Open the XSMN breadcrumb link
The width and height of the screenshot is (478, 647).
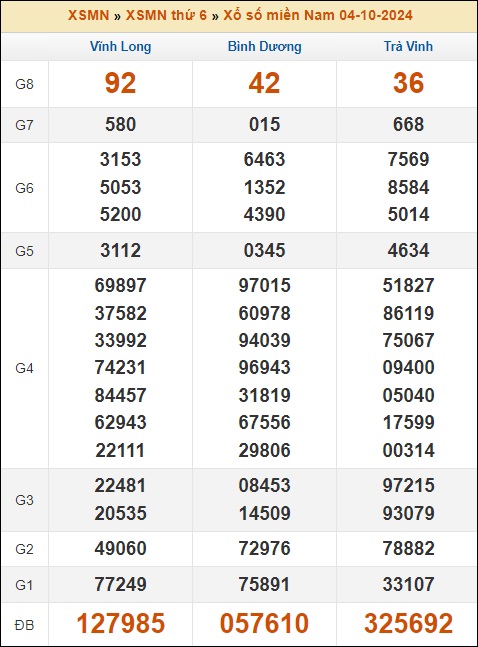(x=88, y=15)
